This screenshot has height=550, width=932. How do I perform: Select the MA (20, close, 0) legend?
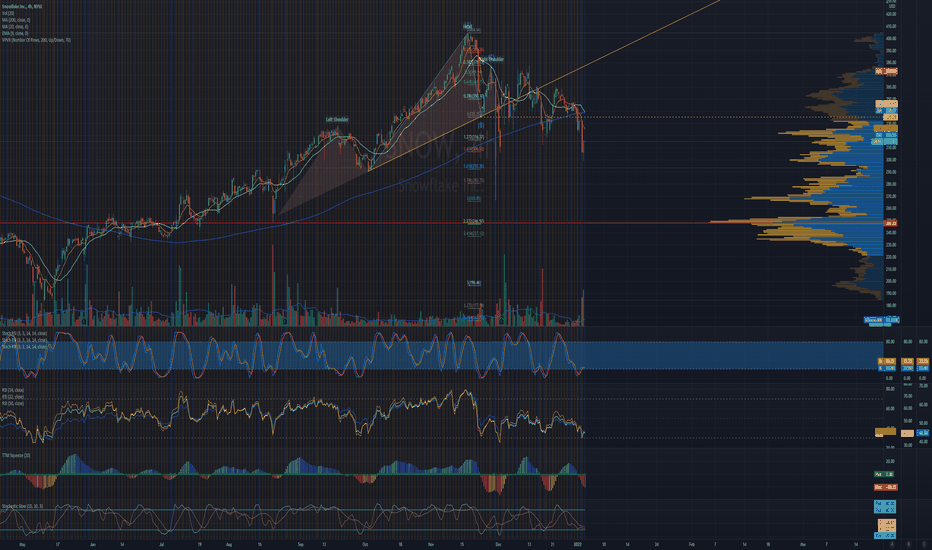(15, 26)
